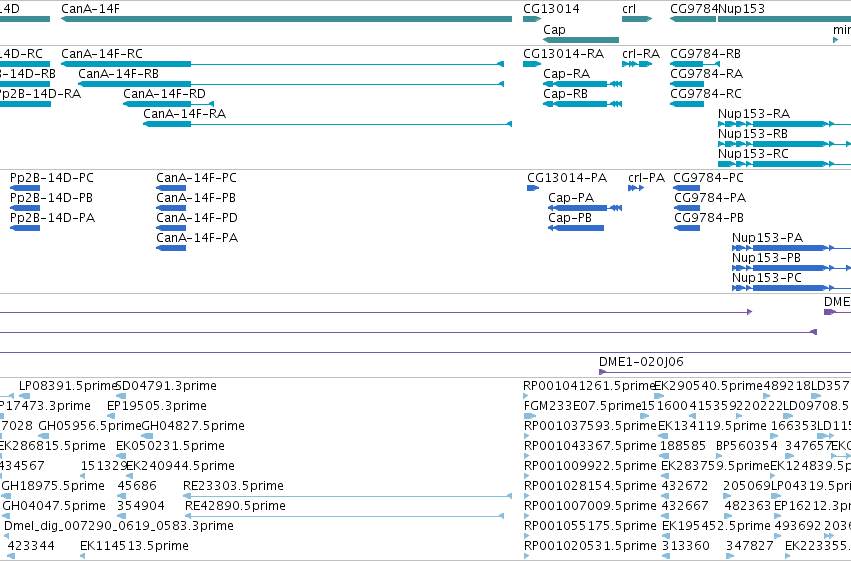
Task: Select the crl-RA transcript label
Action: coord(641,54)
